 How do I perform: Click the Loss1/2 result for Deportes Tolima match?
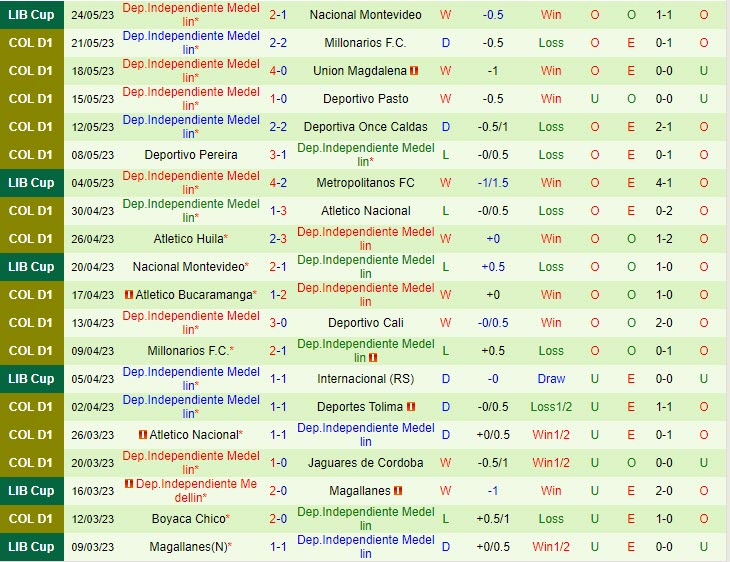click(551, 406)
